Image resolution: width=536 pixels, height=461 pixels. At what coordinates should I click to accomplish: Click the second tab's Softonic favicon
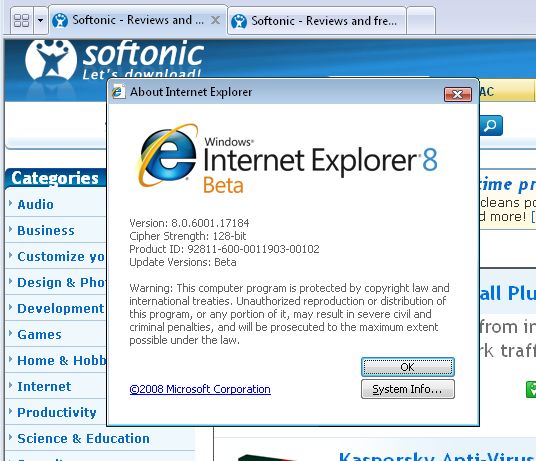pos(239,21)
